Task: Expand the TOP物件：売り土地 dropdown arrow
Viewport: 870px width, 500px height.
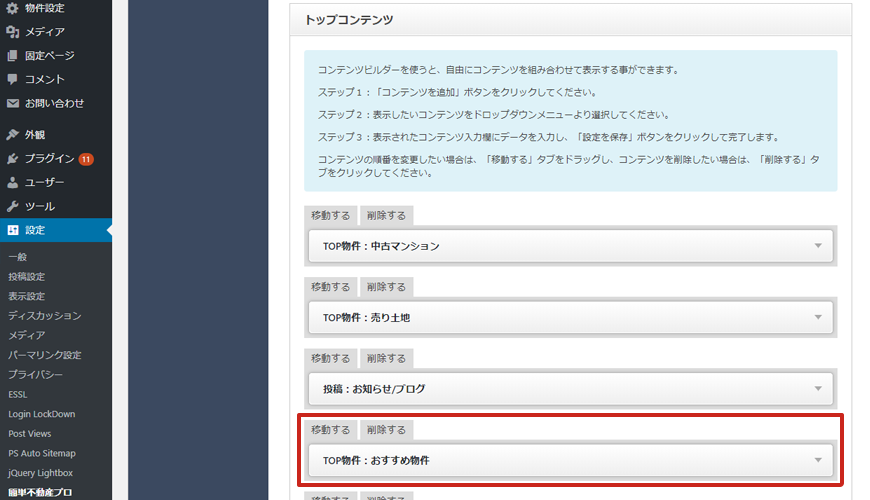Action: (x=817, y=317)
